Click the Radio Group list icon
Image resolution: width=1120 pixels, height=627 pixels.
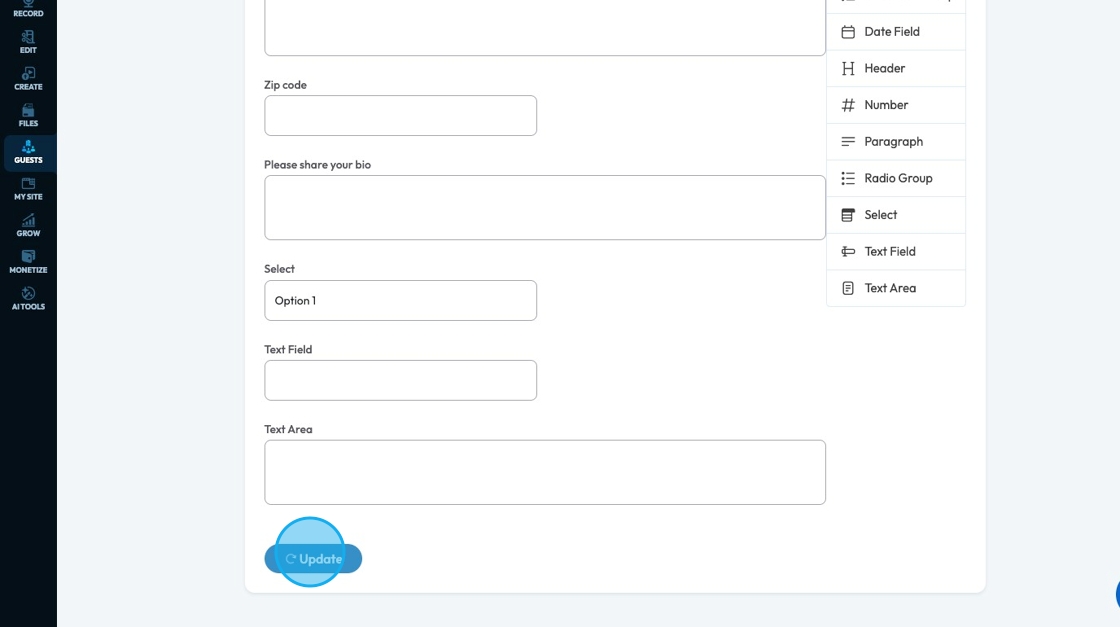[x=848, y=178]
